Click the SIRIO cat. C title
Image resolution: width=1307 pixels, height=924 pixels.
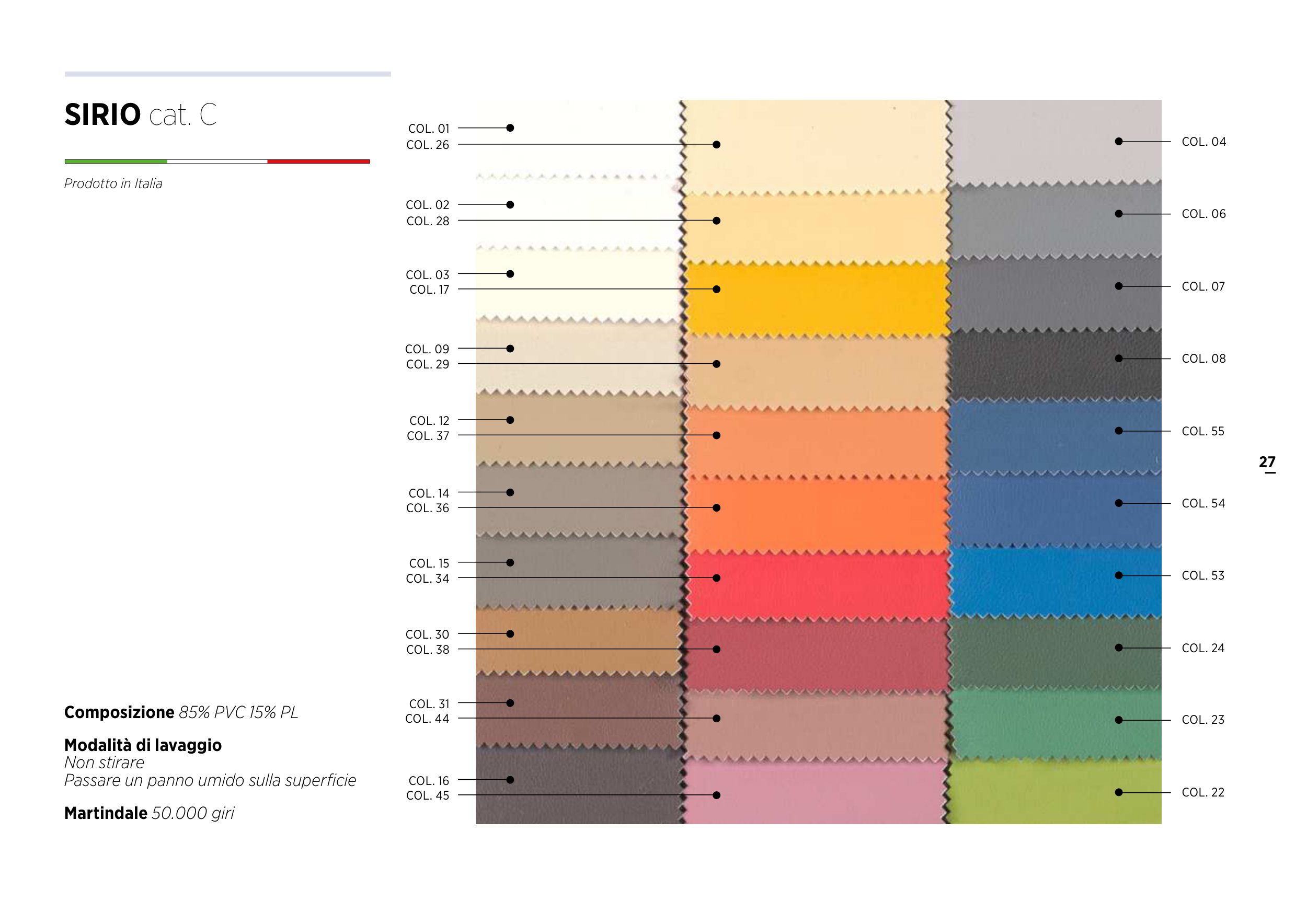(x=141, y=115)
